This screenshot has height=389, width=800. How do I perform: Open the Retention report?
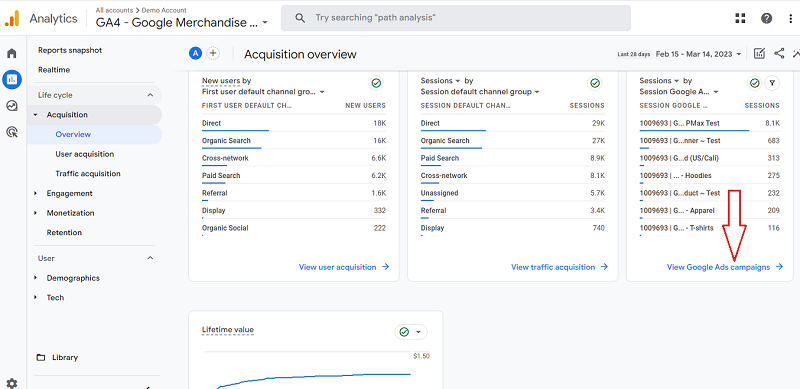coord(64,232)
